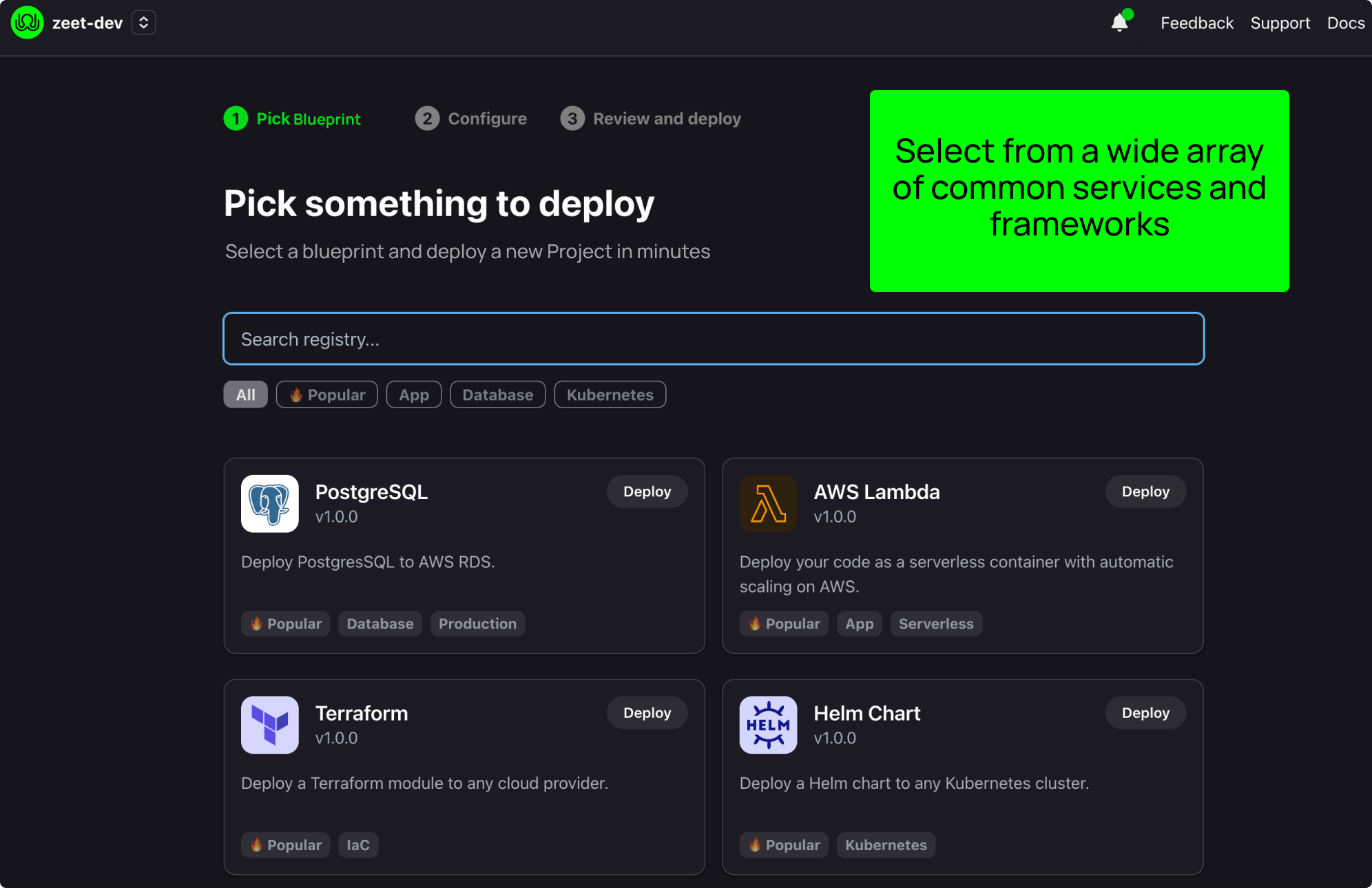The height and width of the screenshot is (888, 1372).
Task: Click the Production tag on PostgreSQL card
Action: pos(478,624)
